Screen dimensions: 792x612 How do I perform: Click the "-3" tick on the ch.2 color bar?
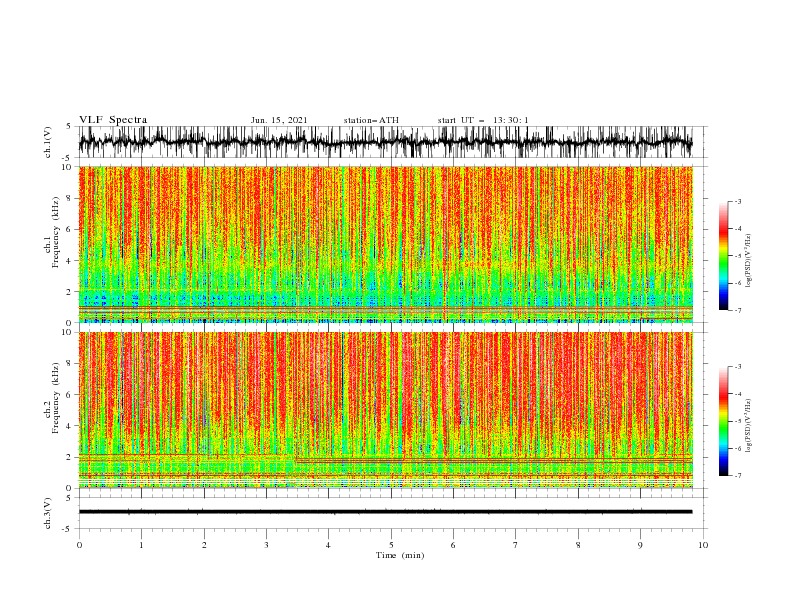point(738,367)
